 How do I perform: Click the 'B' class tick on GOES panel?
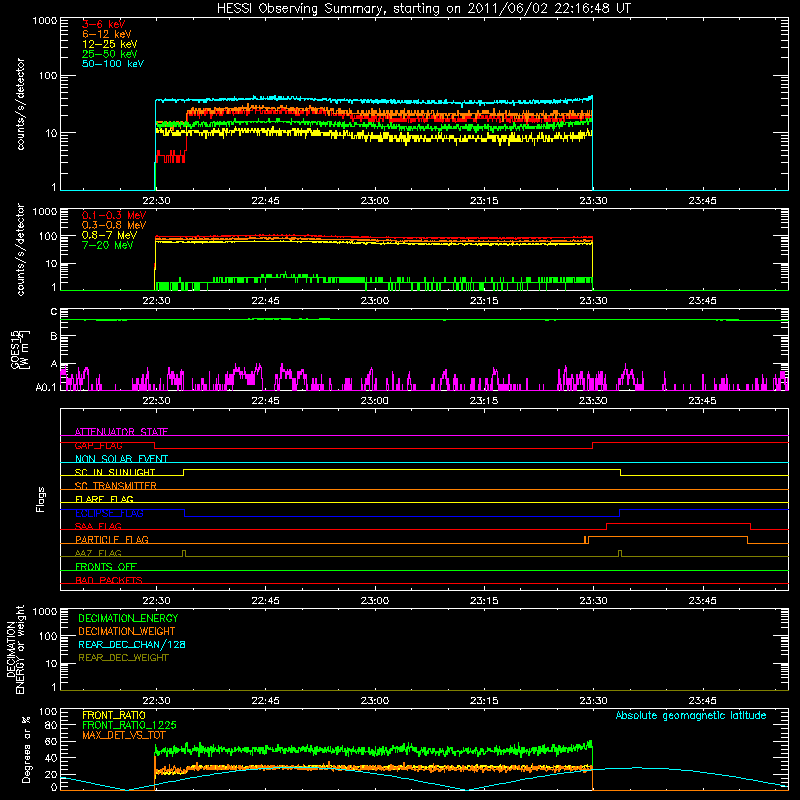[54, 337]
